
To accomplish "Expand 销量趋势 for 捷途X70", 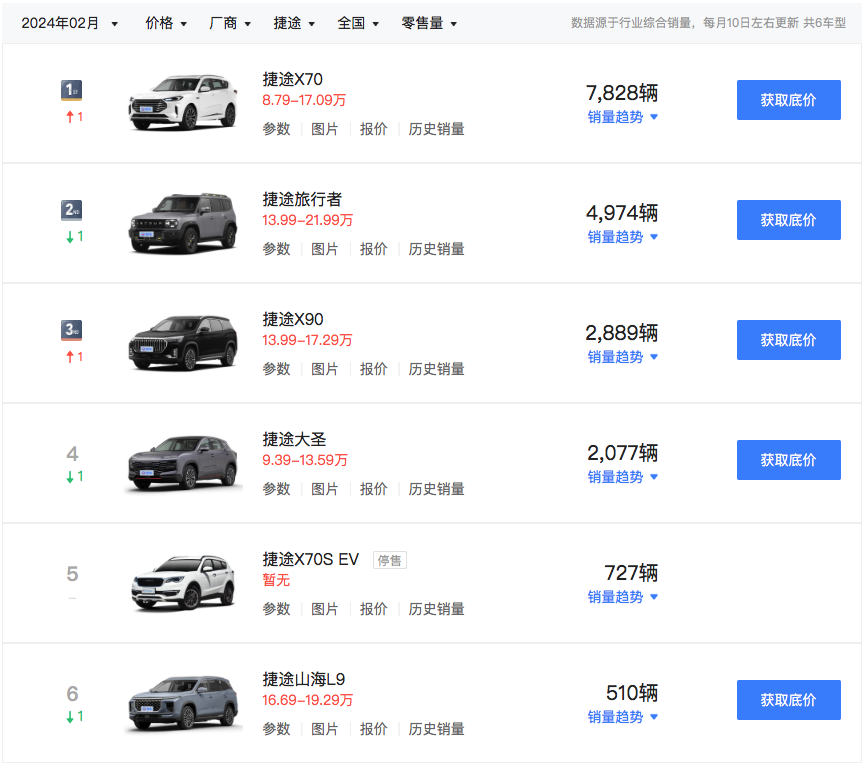I will 622,117.
